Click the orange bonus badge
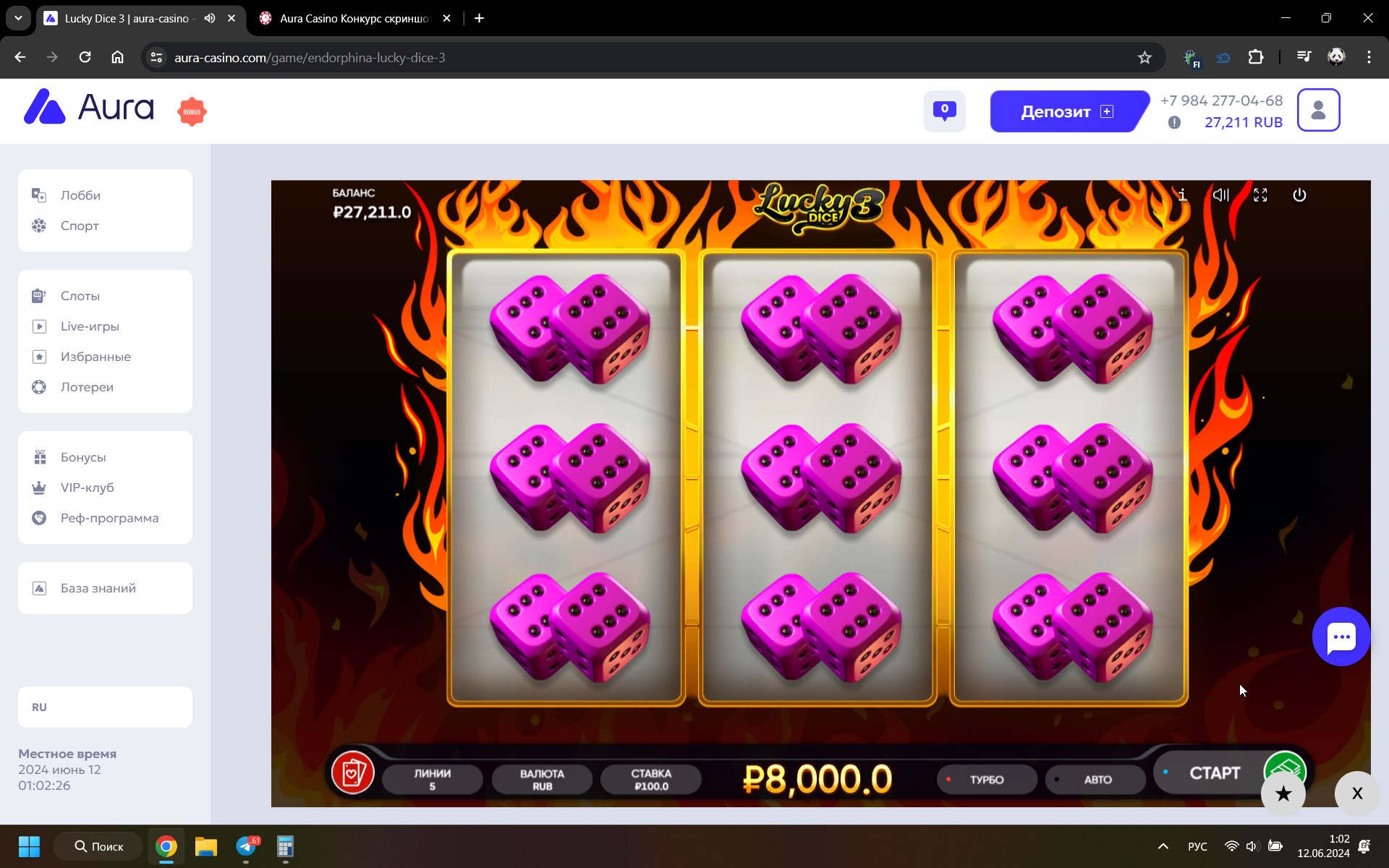The image size is (1389, 868). (192, 111)
